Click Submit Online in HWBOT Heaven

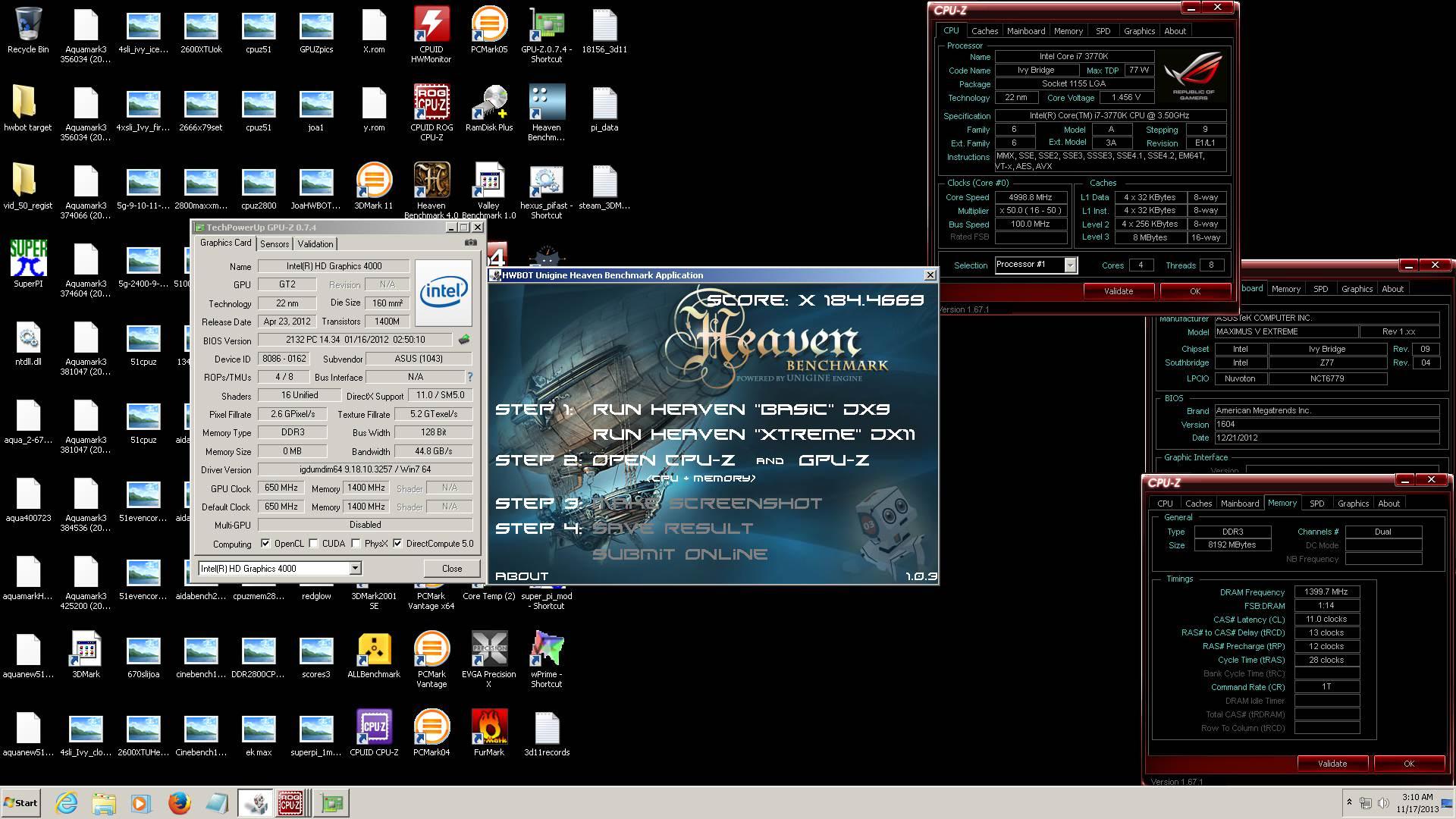[679, 554]
